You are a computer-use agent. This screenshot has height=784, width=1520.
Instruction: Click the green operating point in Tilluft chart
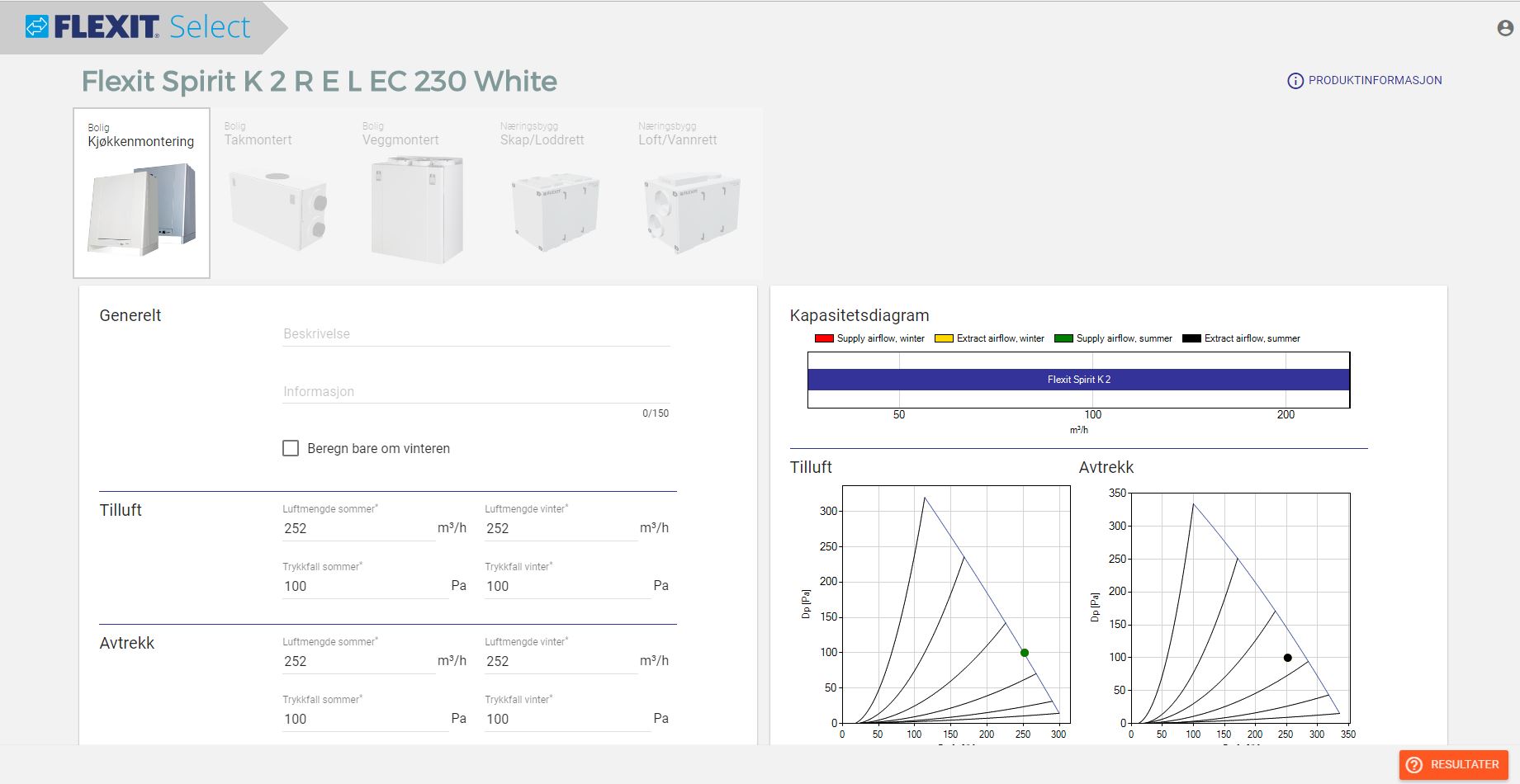pos(1025,653)
